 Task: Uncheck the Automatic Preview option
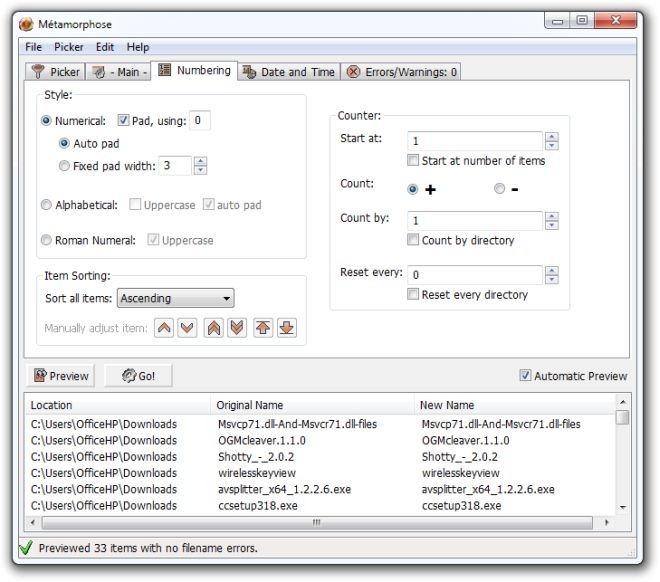(525, 375)
